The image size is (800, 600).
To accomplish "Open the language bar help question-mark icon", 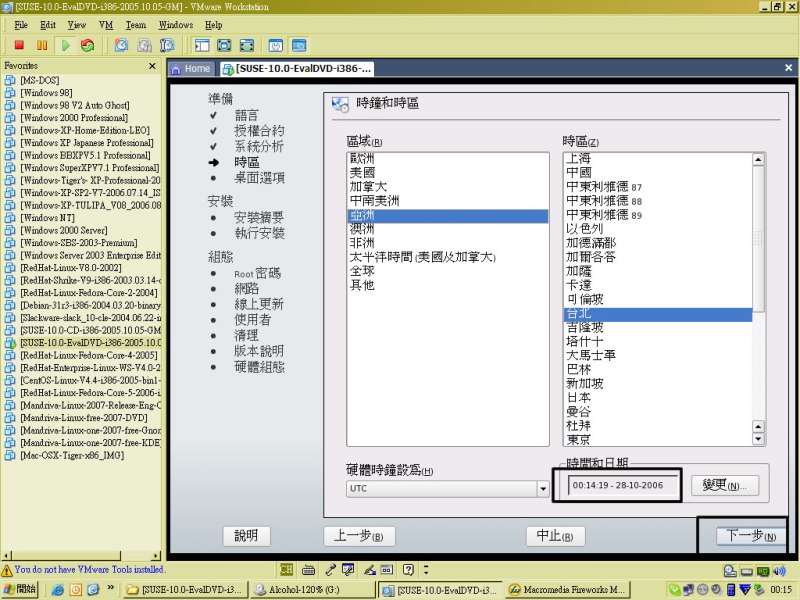I will click(408, 569).
